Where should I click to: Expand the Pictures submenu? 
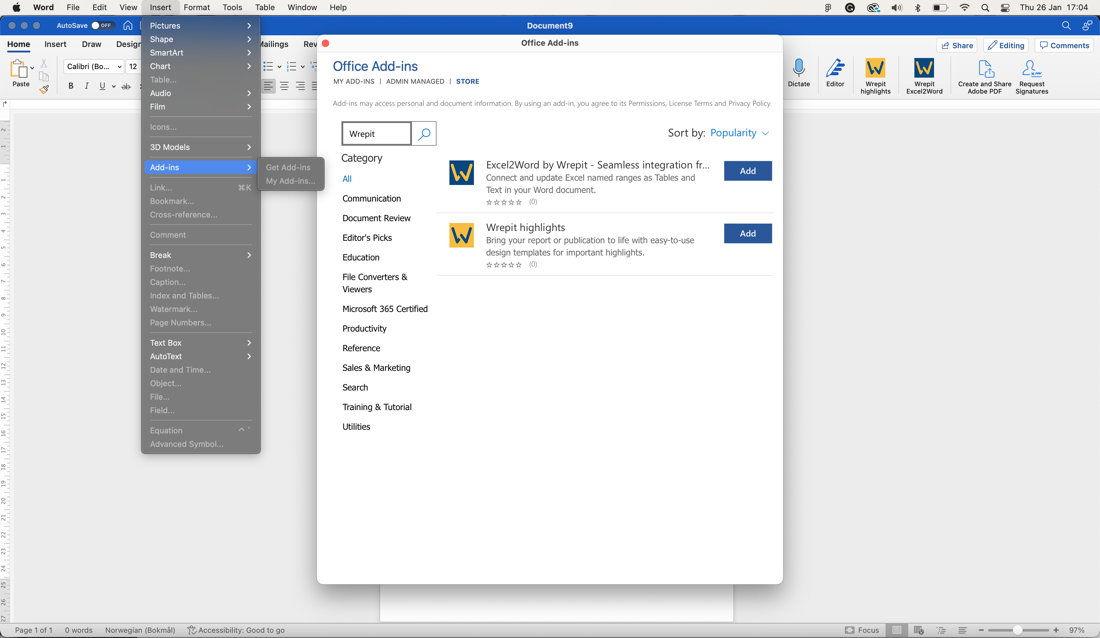click(x=200, y=25)
